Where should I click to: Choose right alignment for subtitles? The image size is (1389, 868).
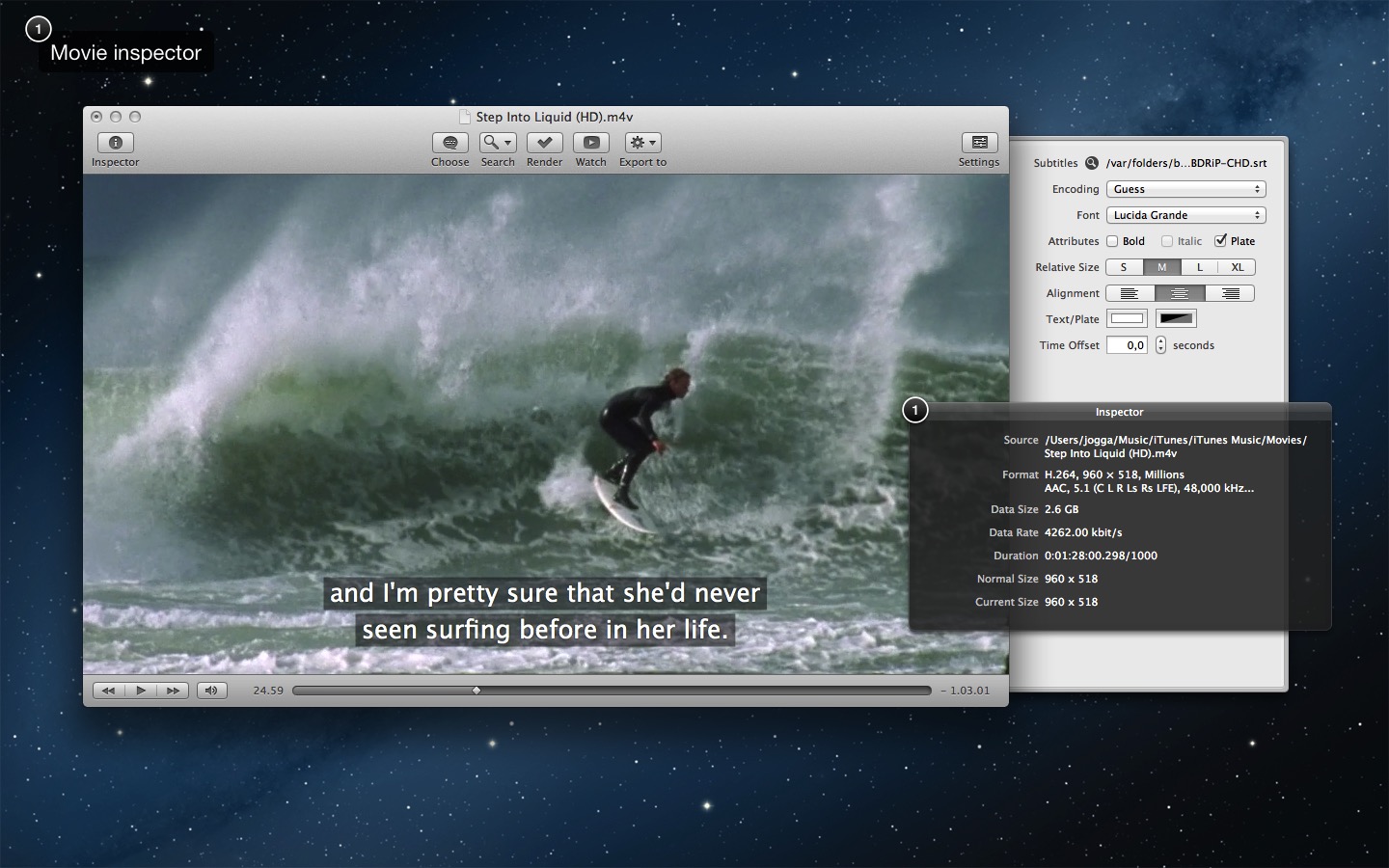click(1230, 293)
